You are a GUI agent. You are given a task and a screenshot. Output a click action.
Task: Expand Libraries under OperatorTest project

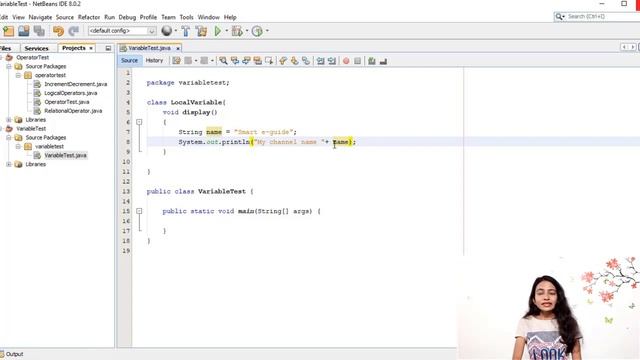click(x=9, y=120)
